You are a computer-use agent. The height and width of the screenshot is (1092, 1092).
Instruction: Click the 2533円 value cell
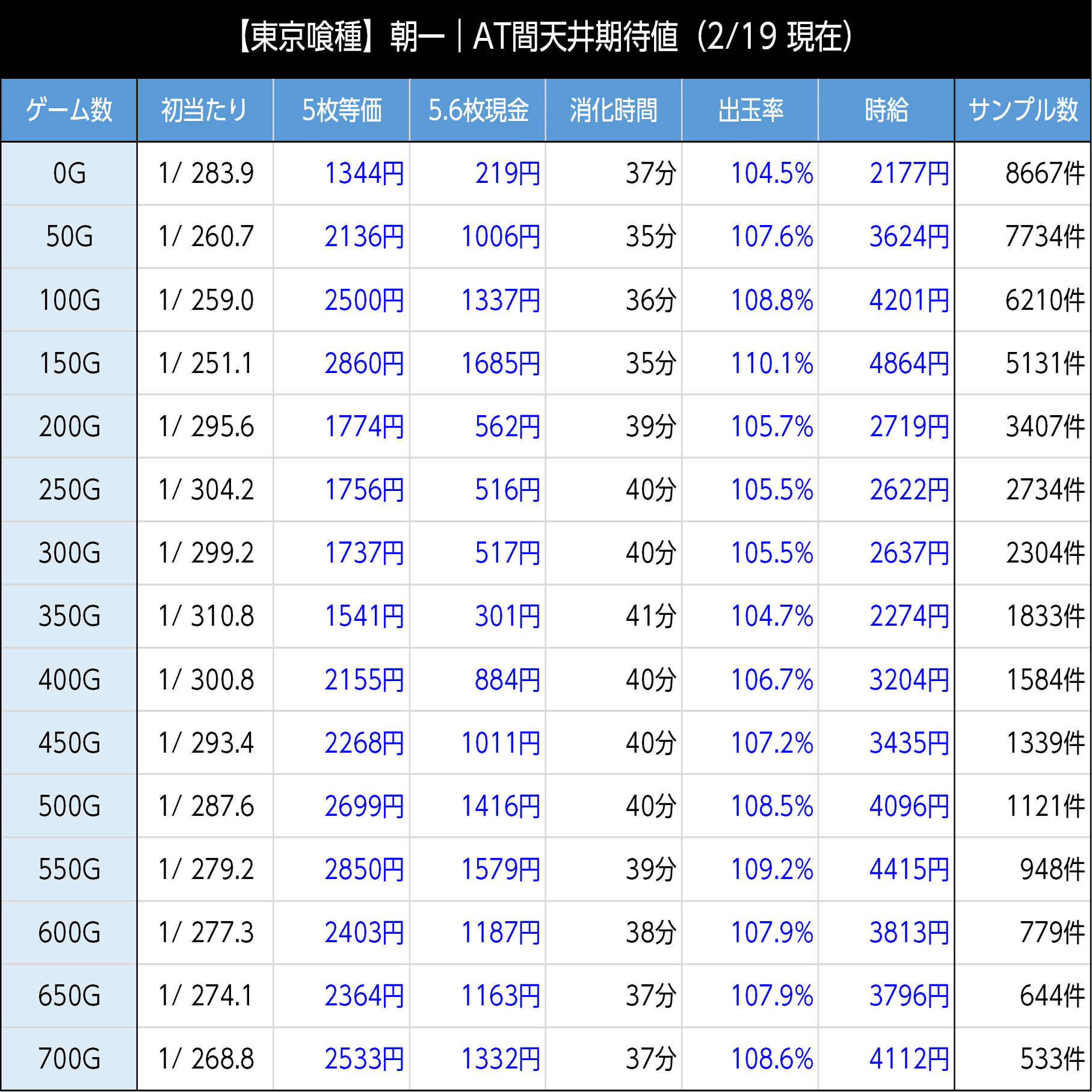(x=342, y=1059)
